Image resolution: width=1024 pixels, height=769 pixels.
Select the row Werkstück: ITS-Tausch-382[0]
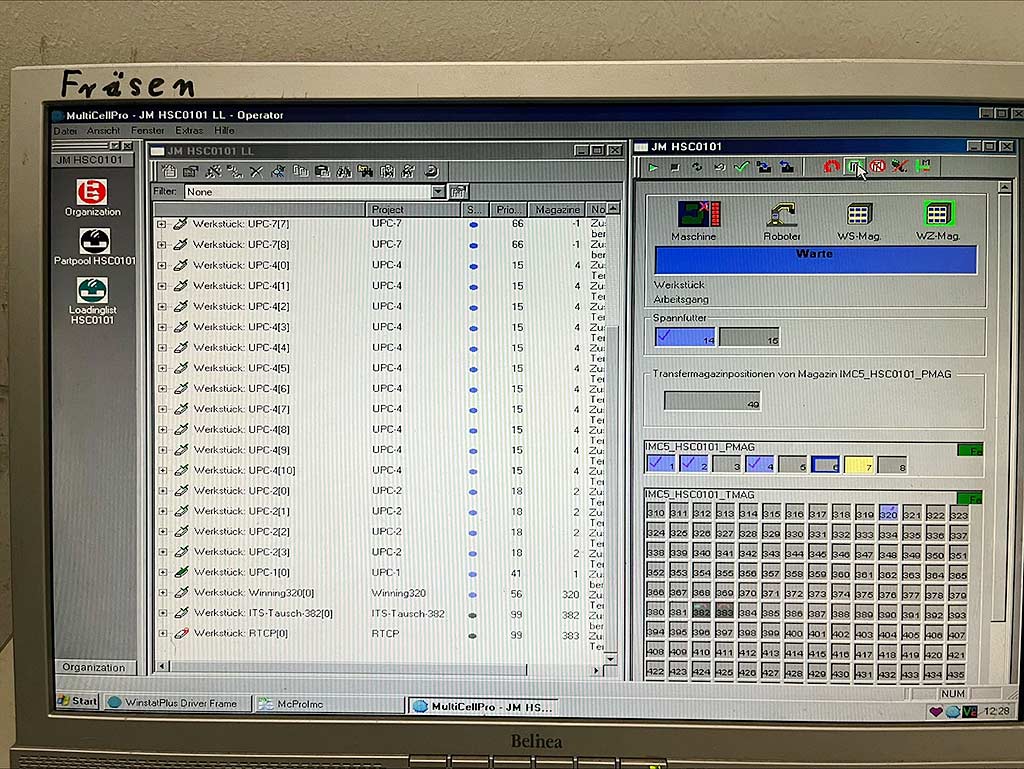tap(379, 613)
